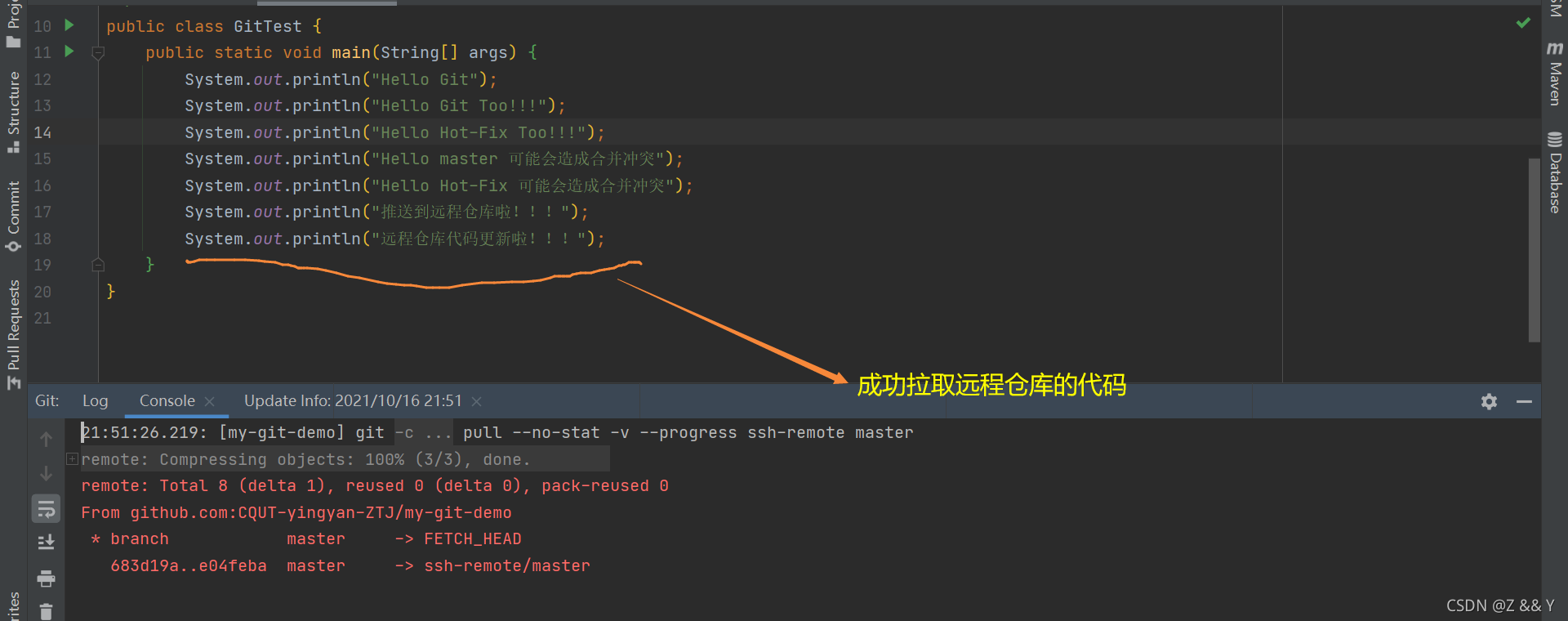Open the Structure tool window
Screen dimensions: 1568x621
13,111
